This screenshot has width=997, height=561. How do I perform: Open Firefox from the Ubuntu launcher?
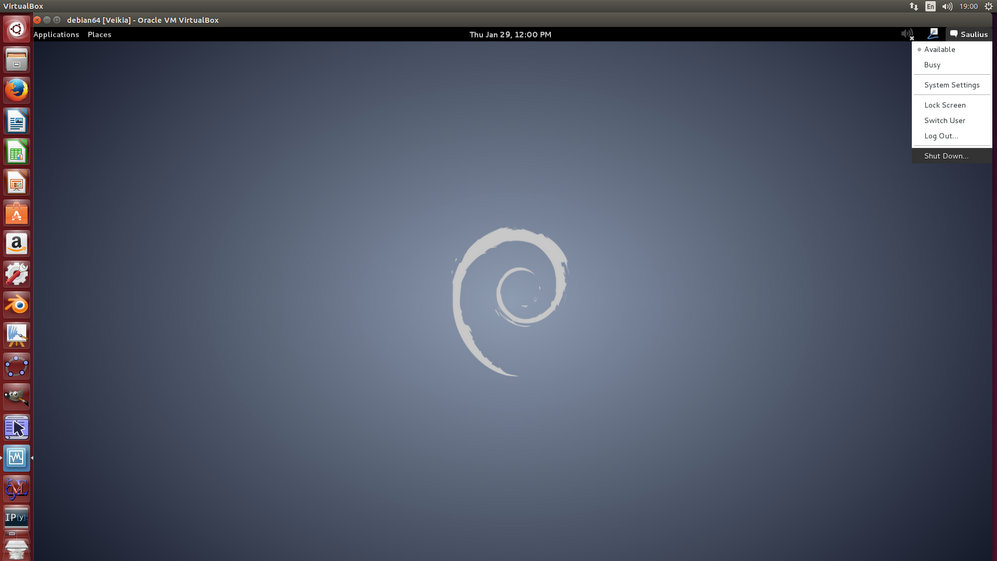16,90
